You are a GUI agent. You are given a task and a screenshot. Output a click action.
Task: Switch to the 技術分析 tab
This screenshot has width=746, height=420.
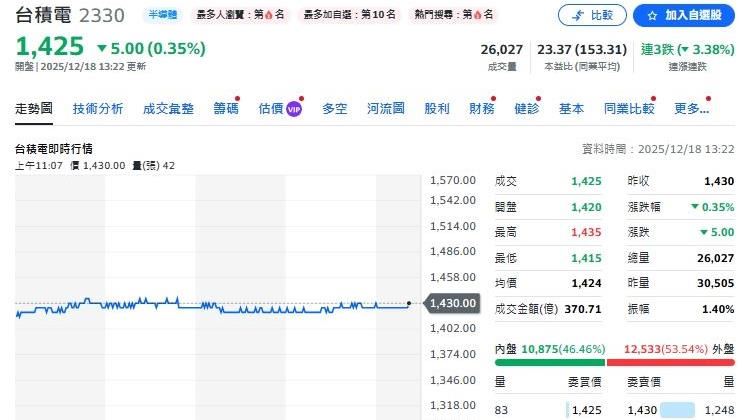tap(98, 108)
